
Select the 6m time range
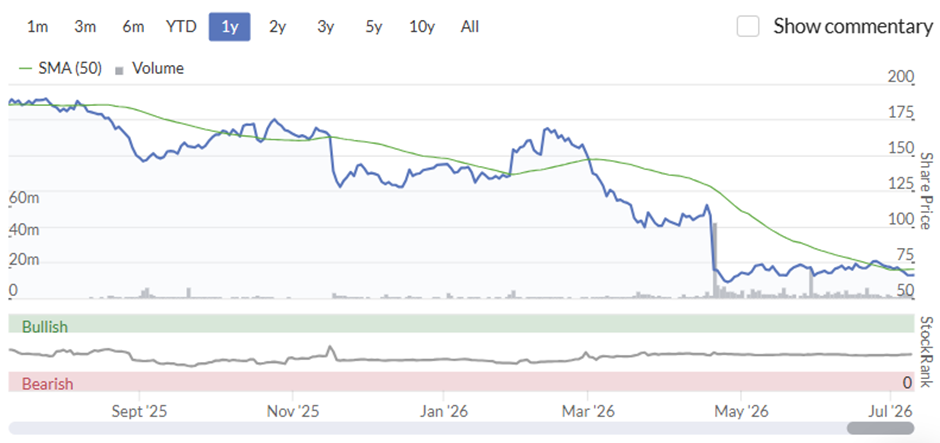point(133,27)
